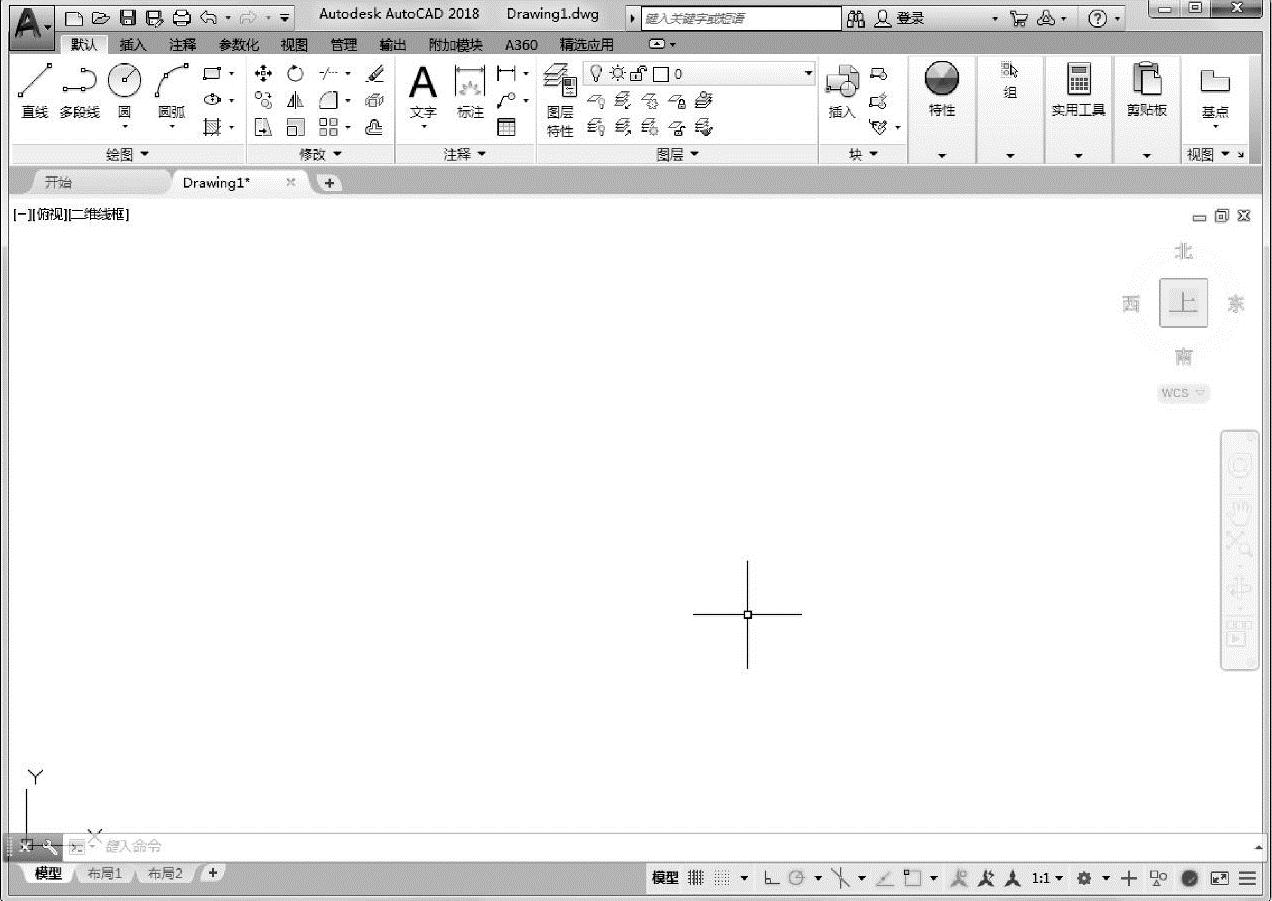Switch to the 布局1 layout tab
Image resolution: width=1272 pixels, height=901 pixels.
pyautogui.click(x=104, y=873)
